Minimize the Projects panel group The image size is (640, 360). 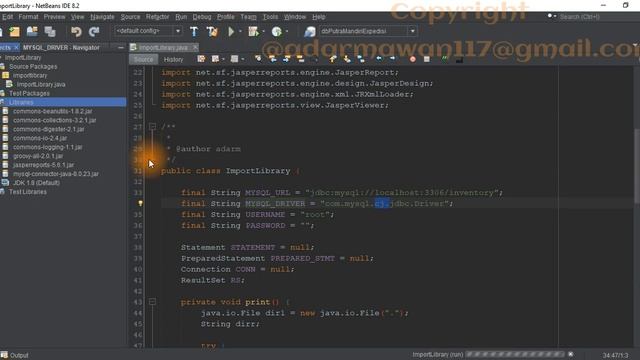coord(120,48)
